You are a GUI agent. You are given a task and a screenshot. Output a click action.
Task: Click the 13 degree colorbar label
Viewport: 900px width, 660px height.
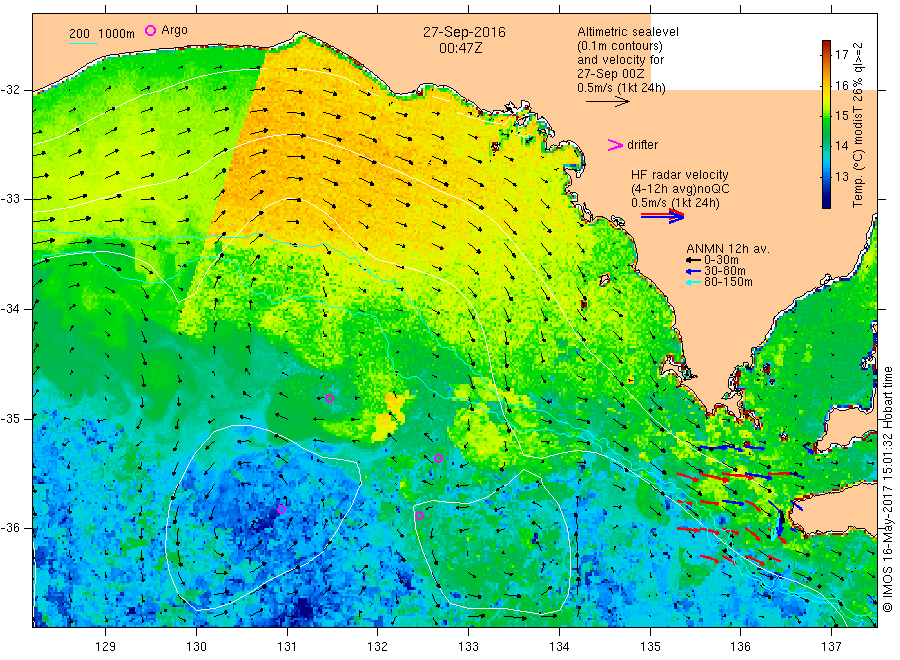click(841, 176)
